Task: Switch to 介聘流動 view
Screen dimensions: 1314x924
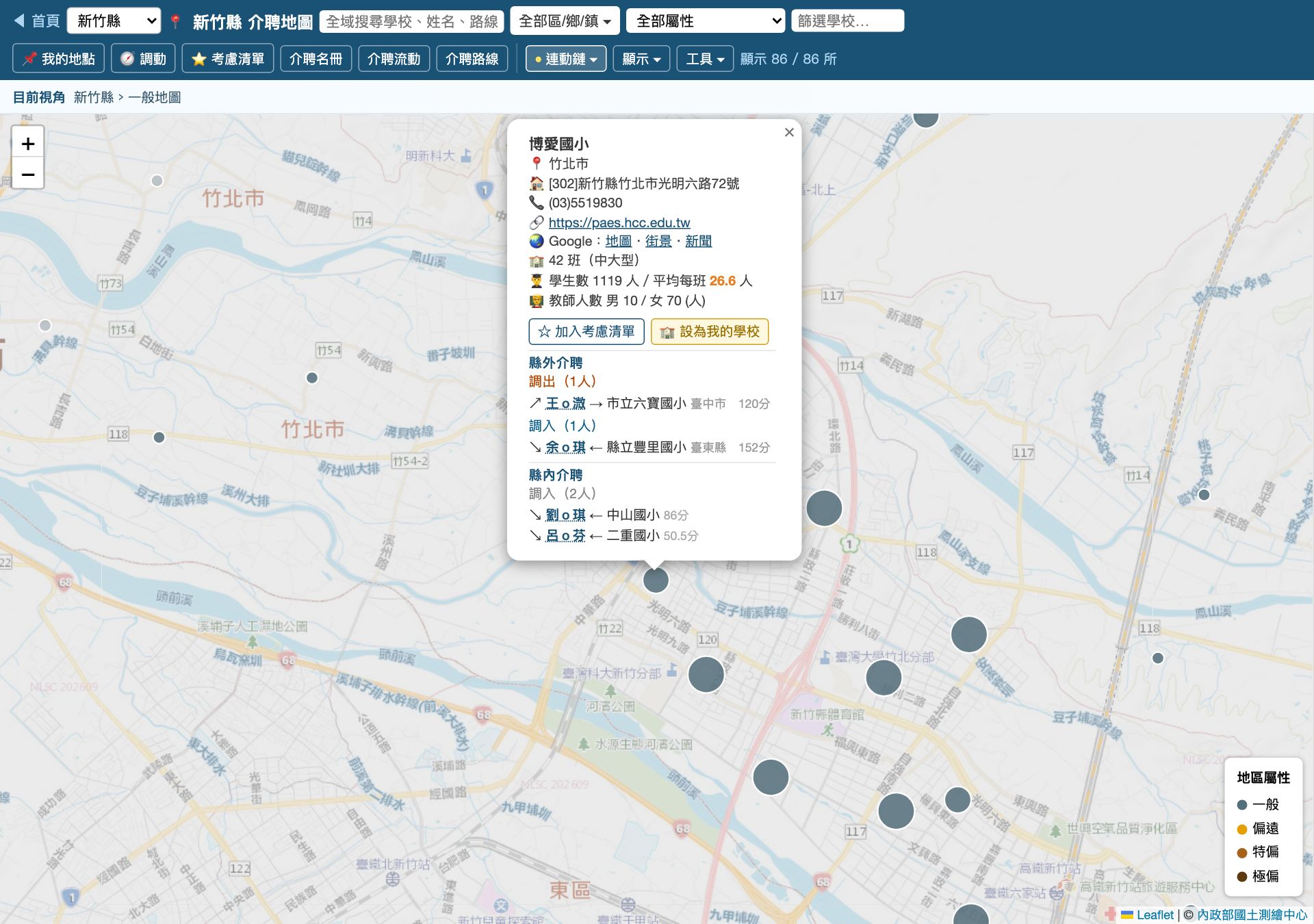Action: point(394,59)
